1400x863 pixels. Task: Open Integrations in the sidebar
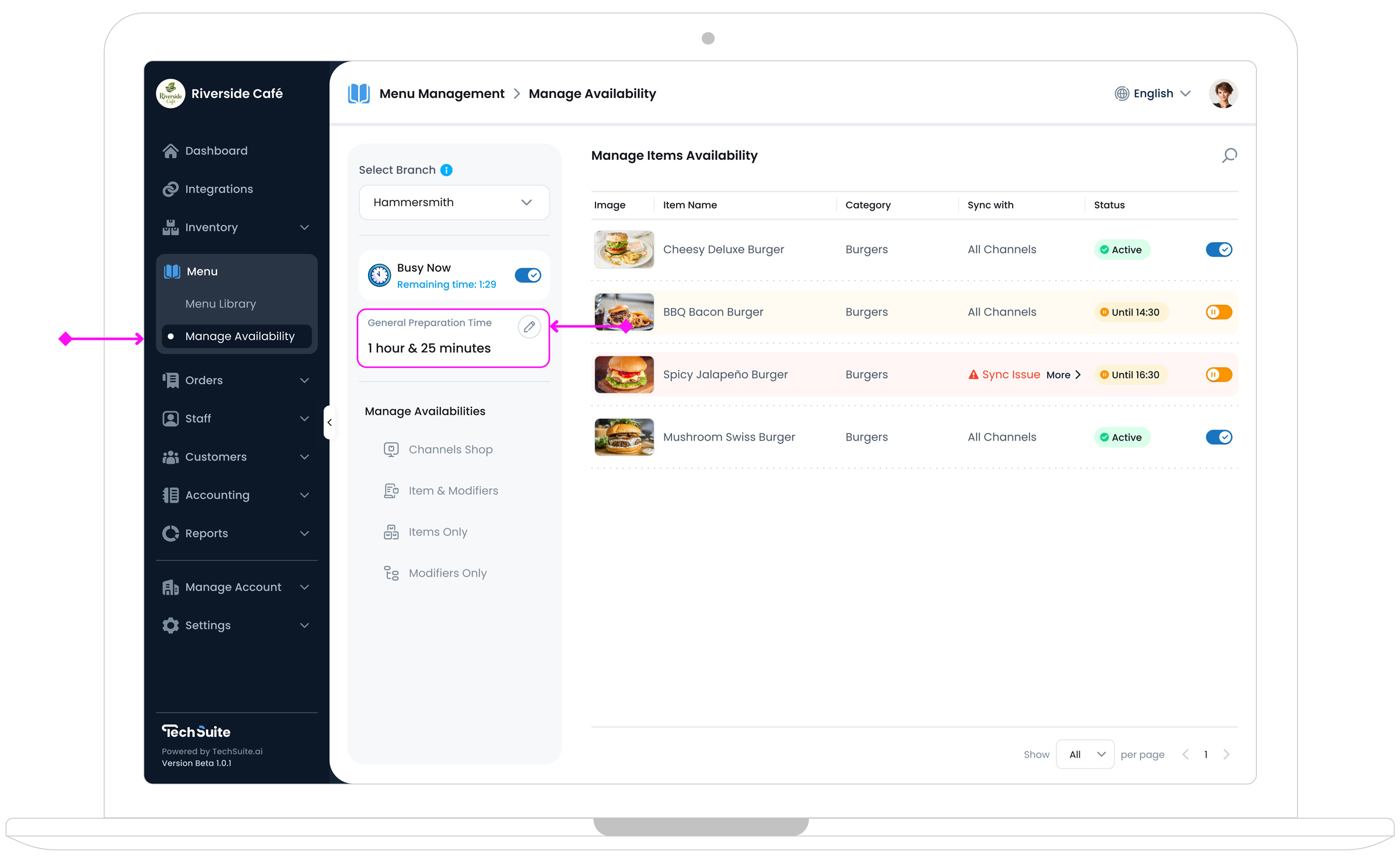tap(219, 189)
